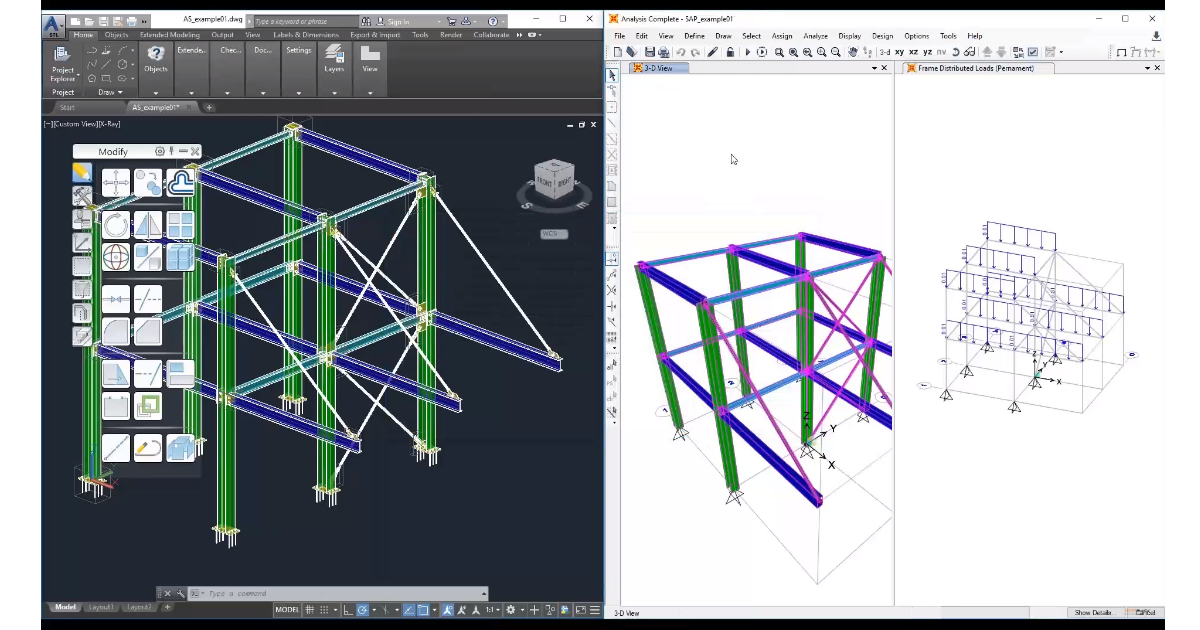Set the view to the xy plane

899,52
